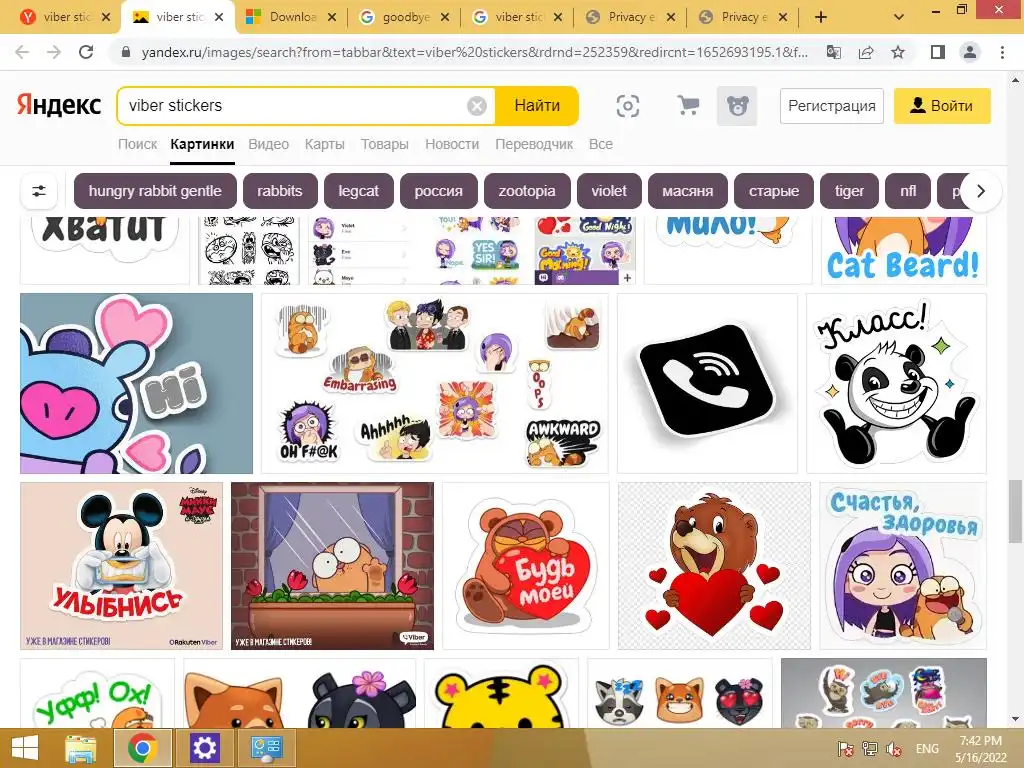The image size is (1024, 768).
Task: Open the Товары category
Action: coord(385,144)
